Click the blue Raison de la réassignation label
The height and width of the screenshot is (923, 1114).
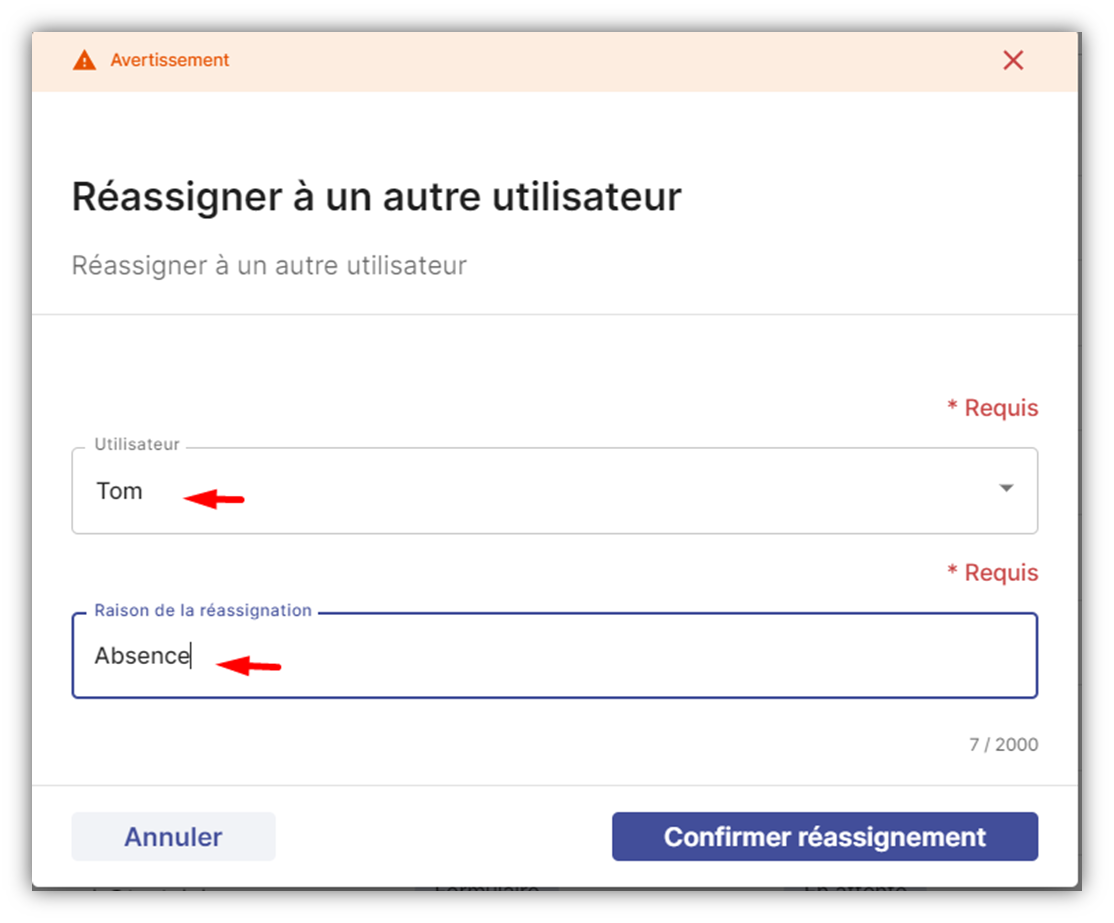pos(203,610)
